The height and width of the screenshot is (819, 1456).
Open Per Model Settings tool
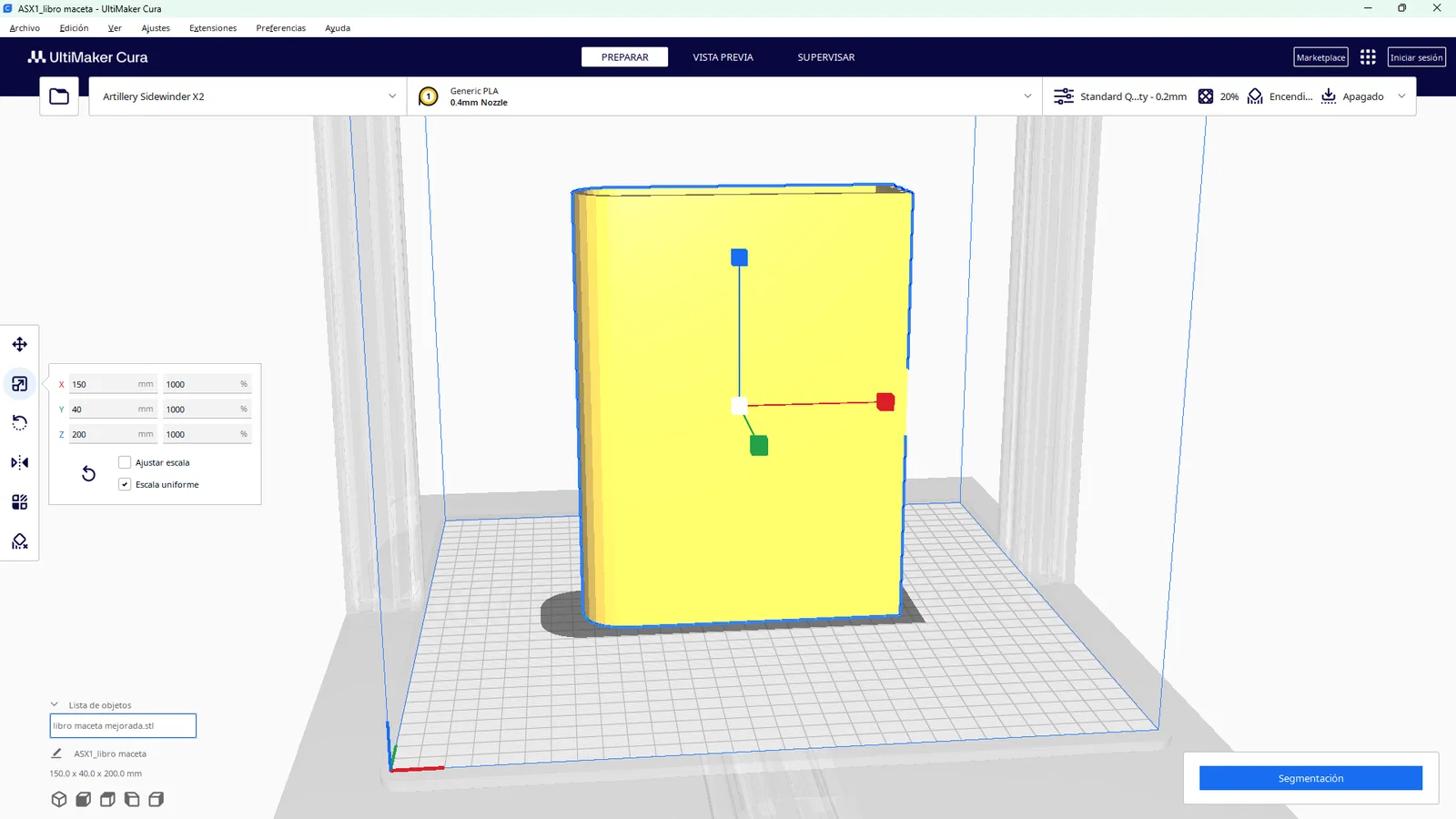[x=19, y=502]
